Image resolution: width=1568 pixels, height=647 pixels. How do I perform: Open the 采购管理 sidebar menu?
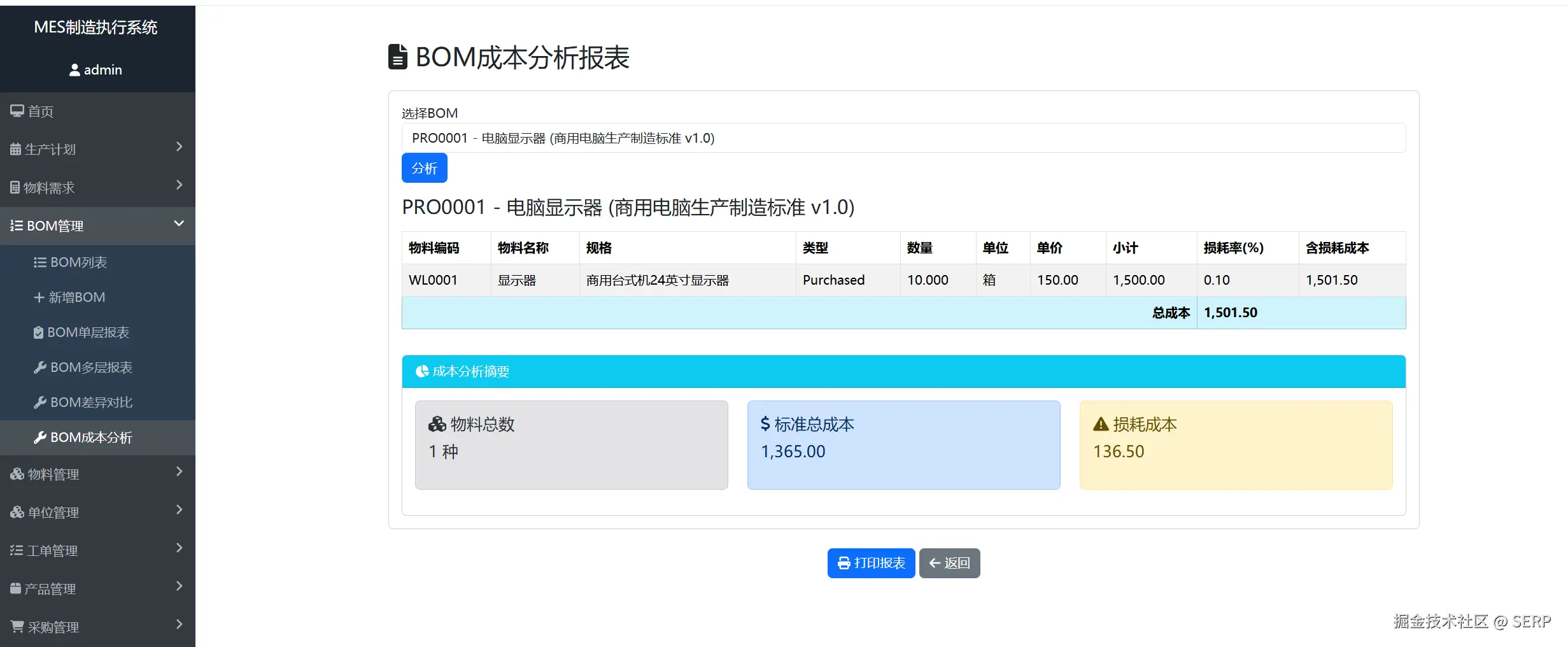97,627
